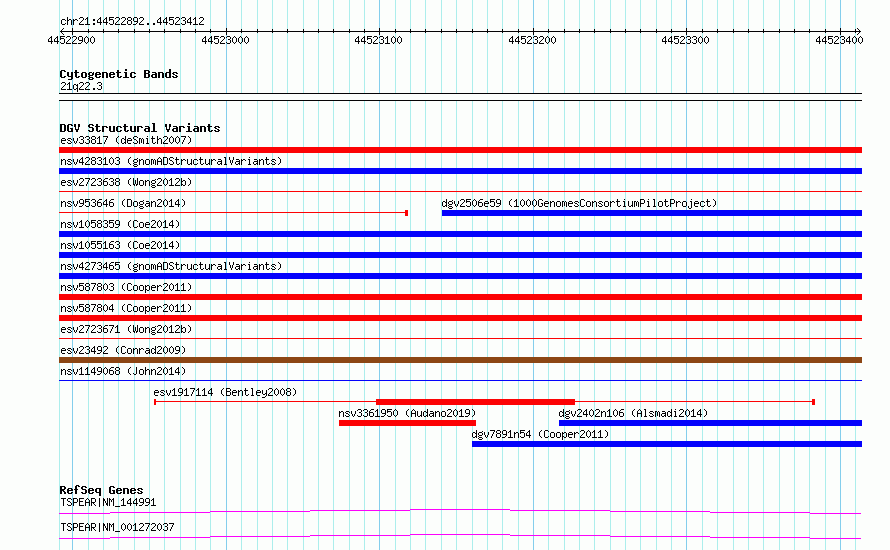
Task: Click ruler position 44523000
Action: tap(225, 40)
